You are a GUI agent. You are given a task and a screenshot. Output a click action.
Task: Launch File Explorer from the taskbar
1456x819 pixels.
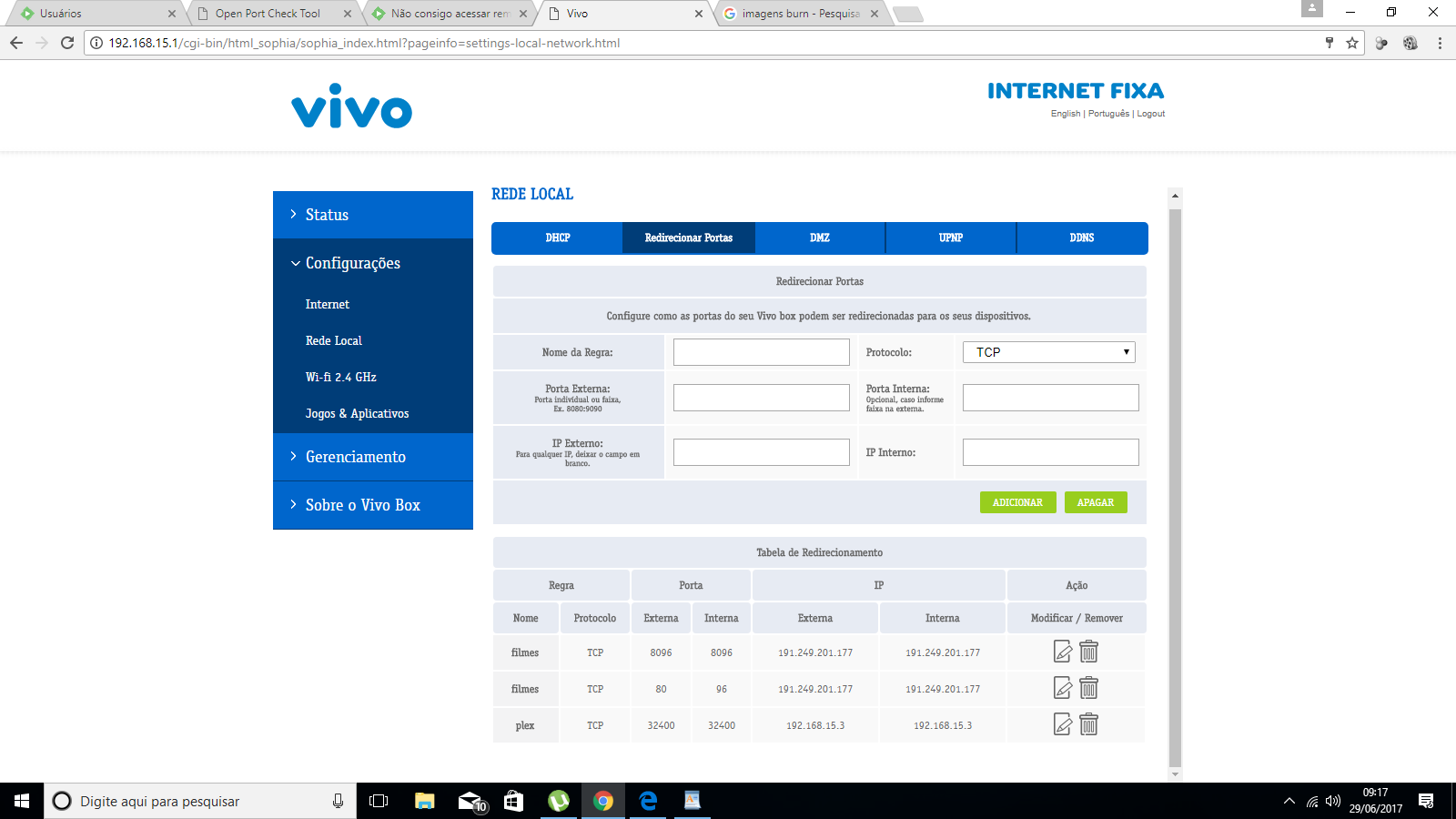click(425, 801)
